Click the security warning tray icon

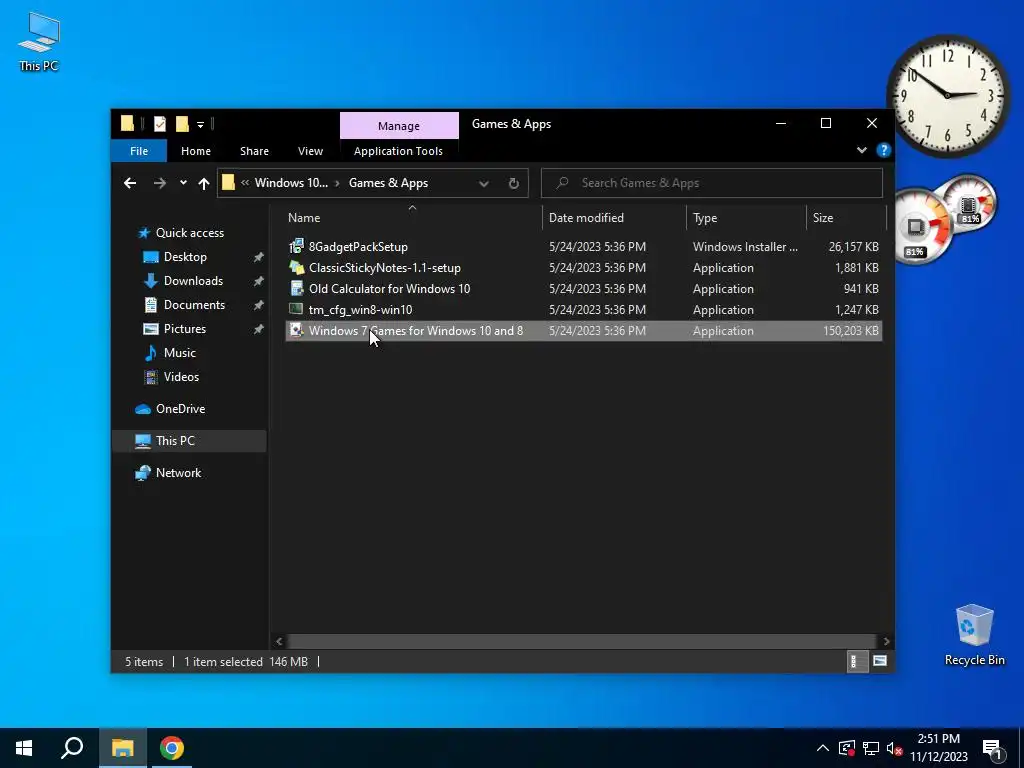[846, 748]
